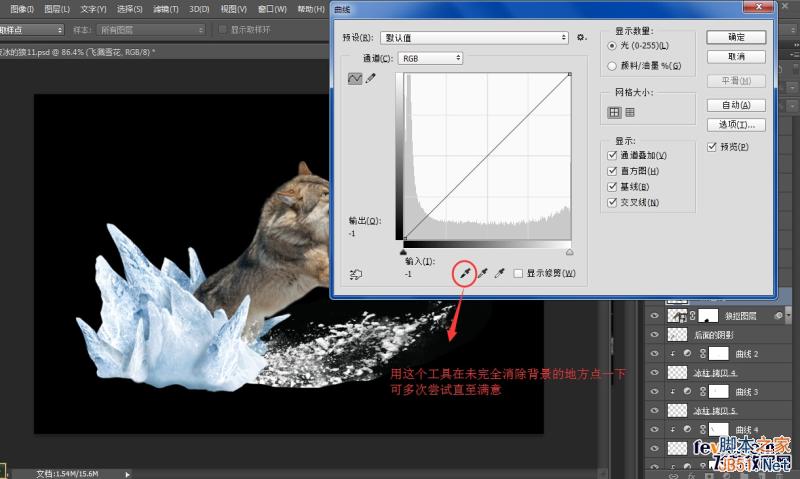Select the detailed 10% grid icon
The width and height of the screenshot is (800, 479).
630,112
